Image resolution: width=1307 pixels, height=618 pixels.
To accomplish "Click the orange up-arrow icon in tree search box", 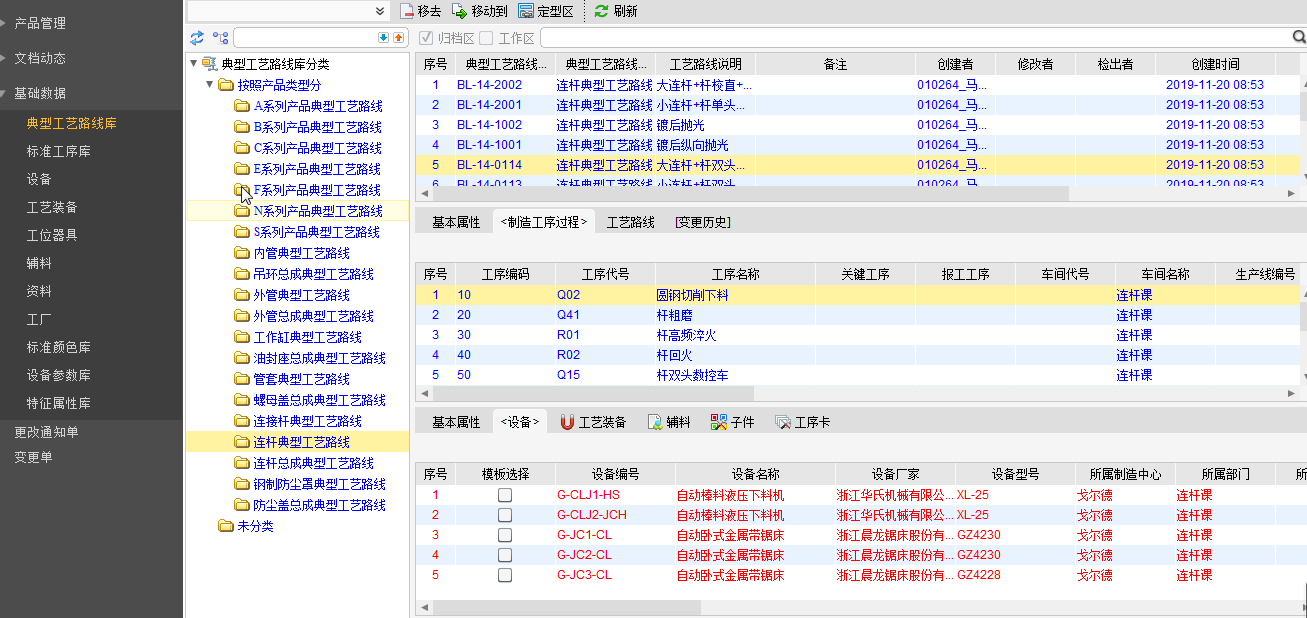I will click(x=398, y=38).
